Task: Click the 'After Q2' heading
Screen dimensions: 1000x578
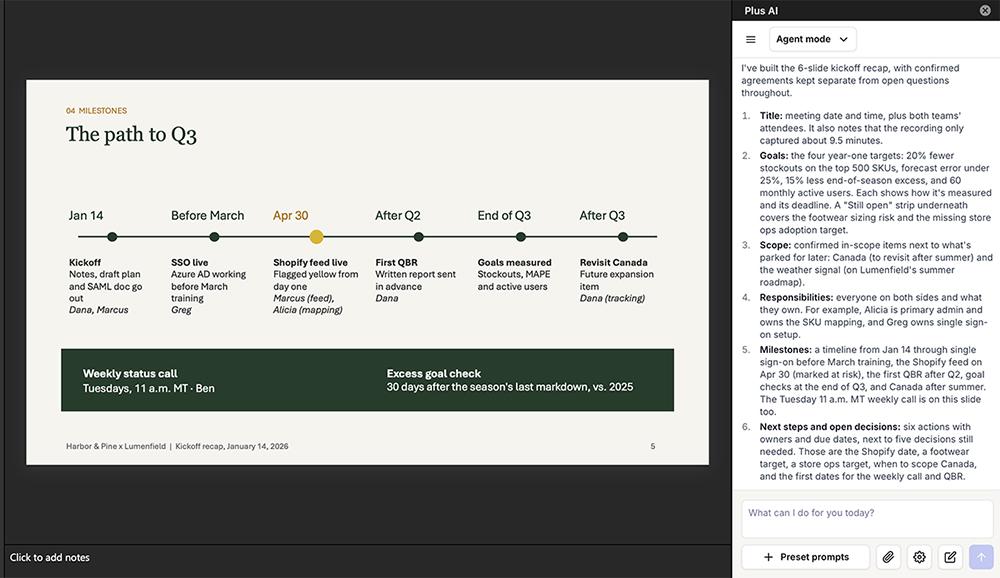Action: 398,216
